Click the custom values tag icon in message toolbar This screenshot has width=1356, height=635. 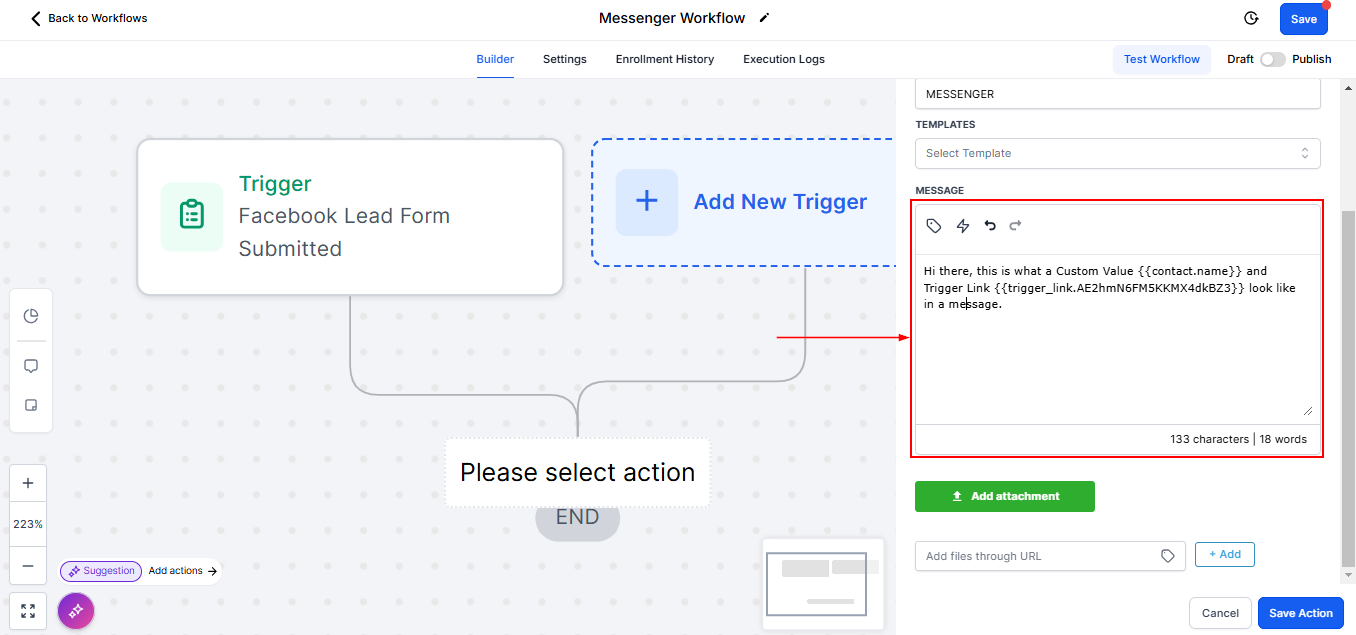[x=934, y=226]
